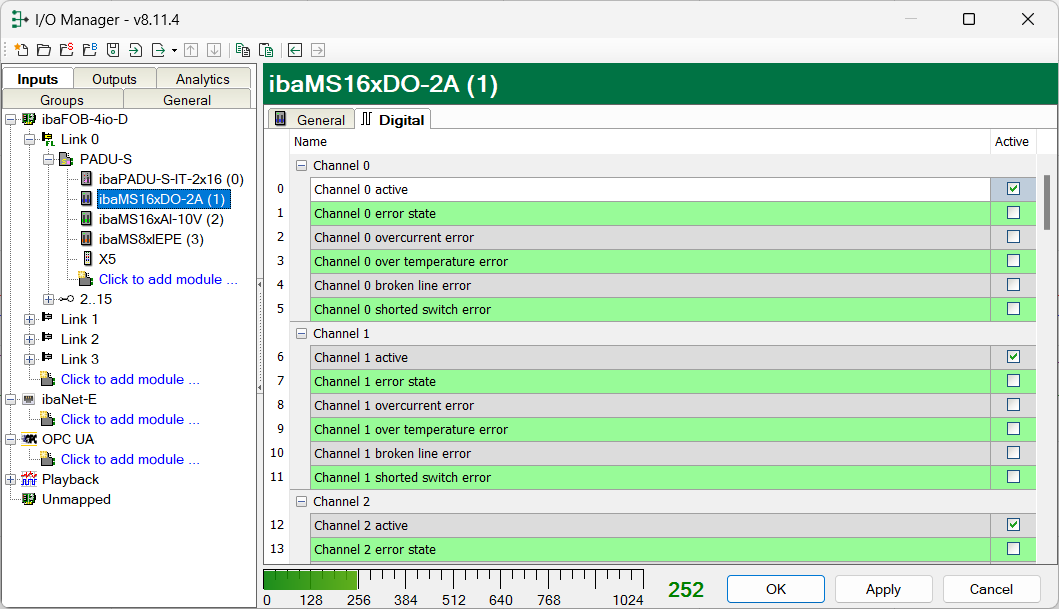Click the Apply button
Screen dimensions: 1059x609
[883, 589]
